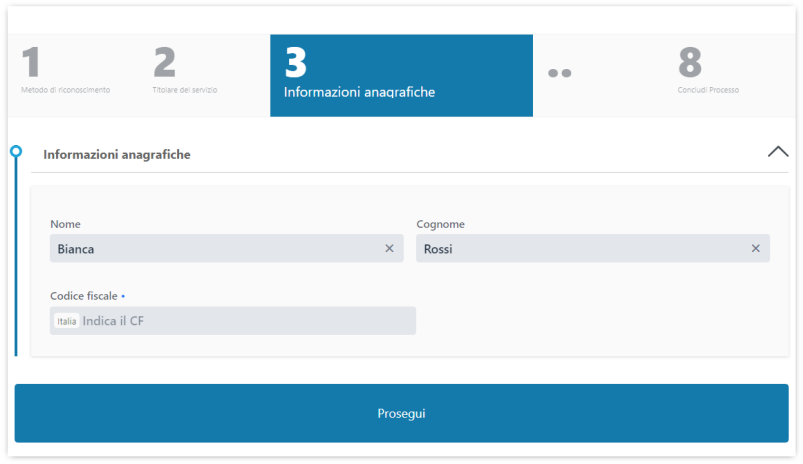
Task: Click the Italia country badge
Action: (x=67, y=321)
